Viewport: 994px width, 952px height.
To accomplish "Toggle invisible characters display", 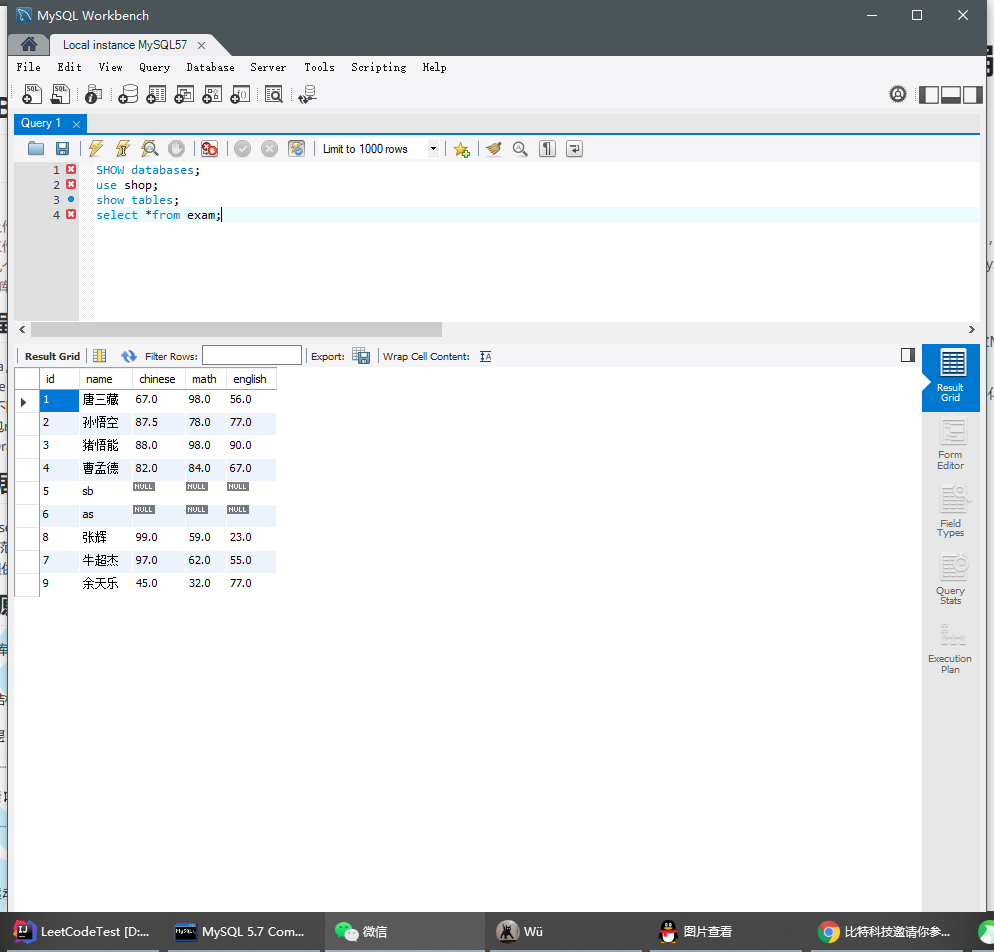I will (x=547, y=148).
